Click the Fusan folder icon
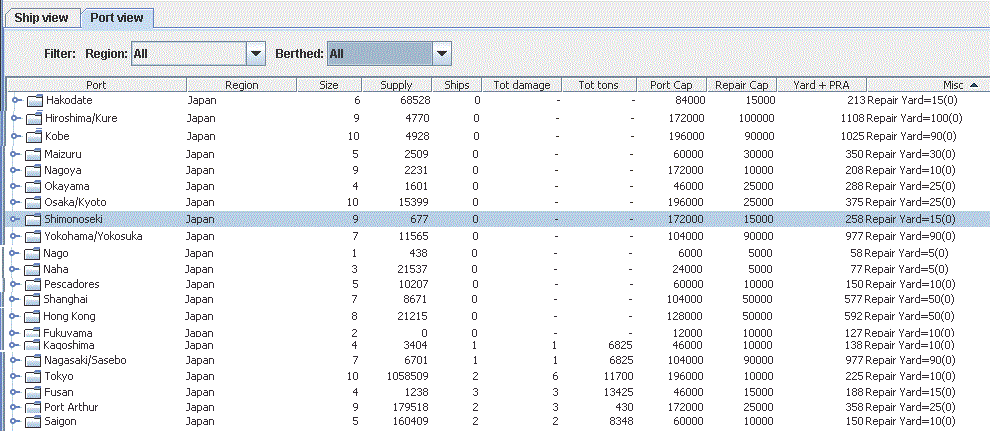The image size is (990, 439). pos(33,392)
